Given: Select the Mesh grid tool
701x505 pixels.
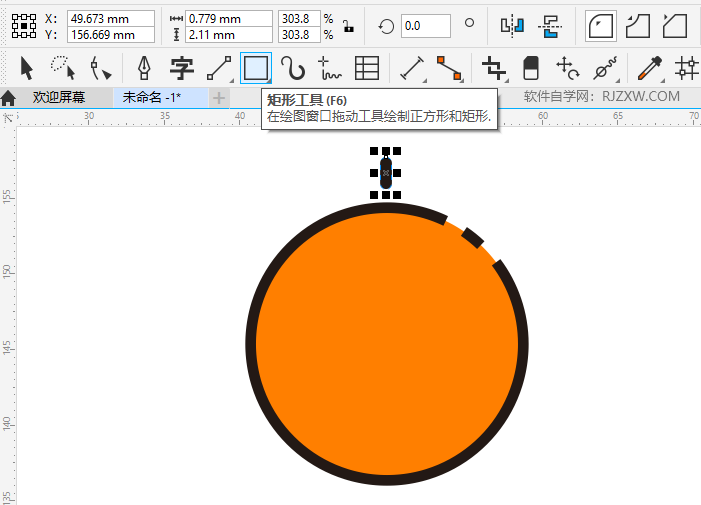Looking at the screenshot, I should (687, 68).
